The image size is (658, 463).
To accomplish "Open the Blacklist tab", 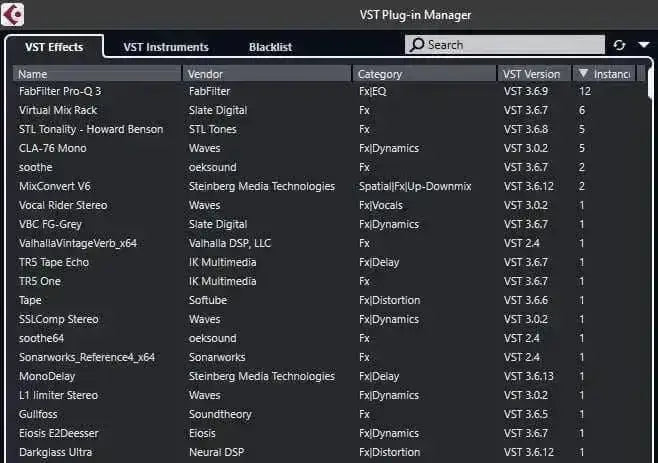I will pos(271,47).
